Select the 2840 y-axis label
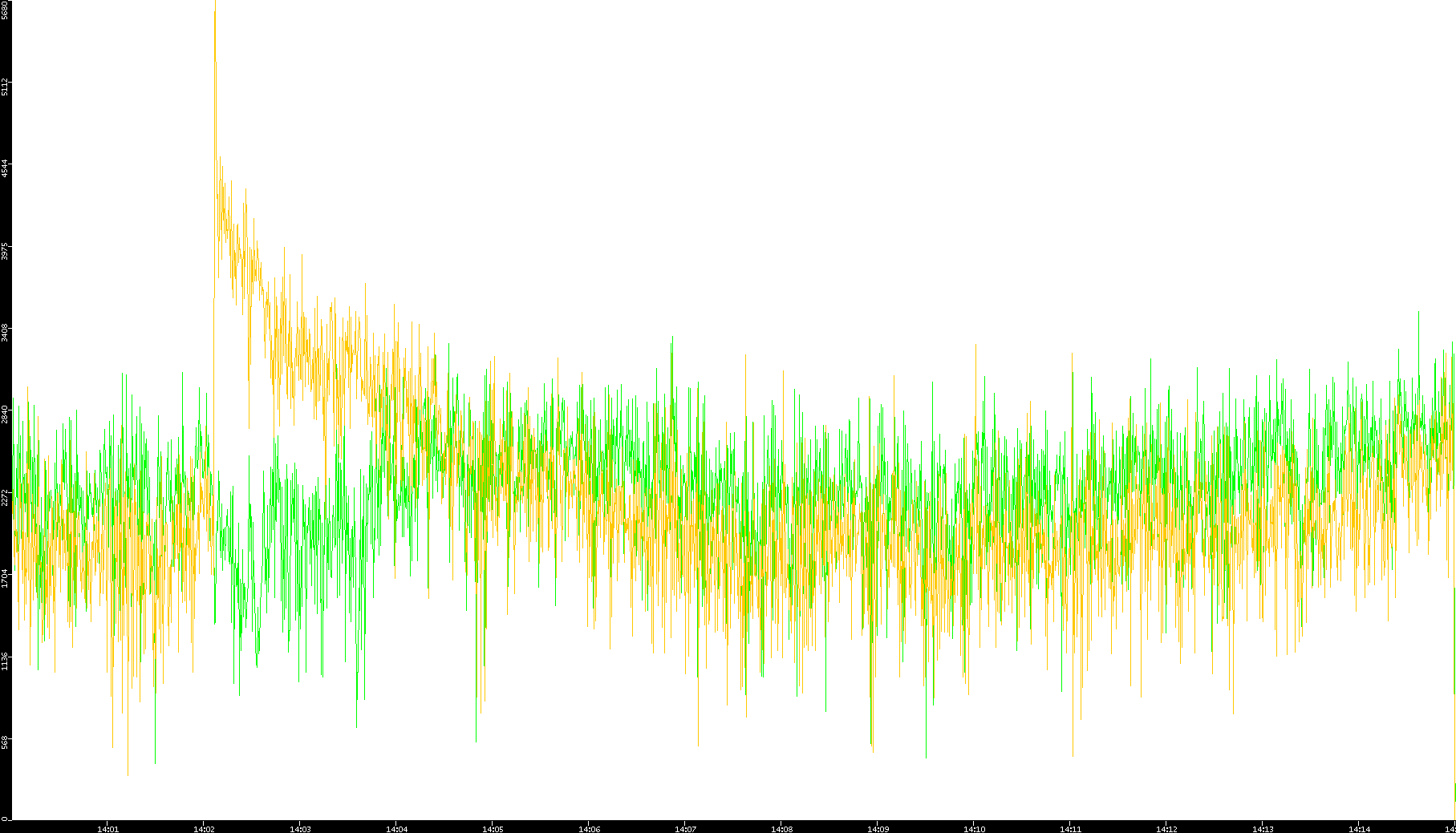 pyautogui.click(x=5, y=414)
